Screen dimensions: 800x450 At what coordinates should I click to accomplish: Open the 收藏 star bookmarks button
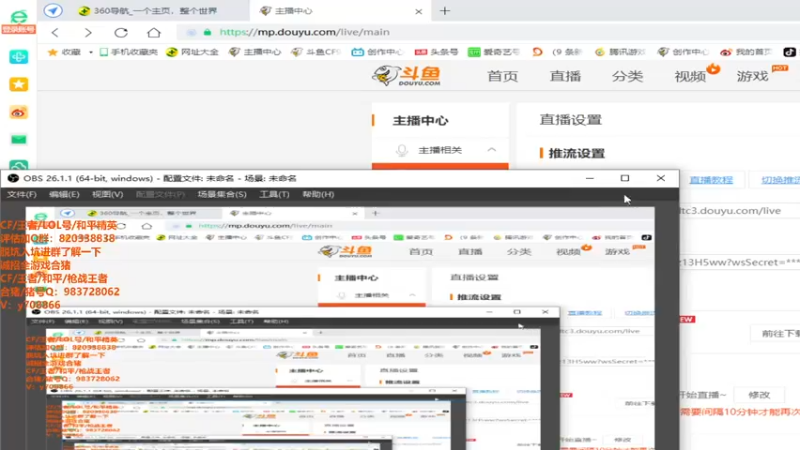(64, 52)
